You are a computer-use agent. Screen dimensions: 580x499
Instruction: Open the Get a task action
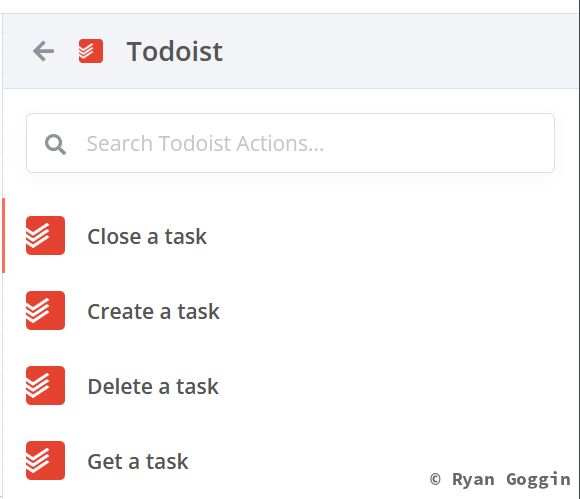pyautogui.click(x=290, y=461)
